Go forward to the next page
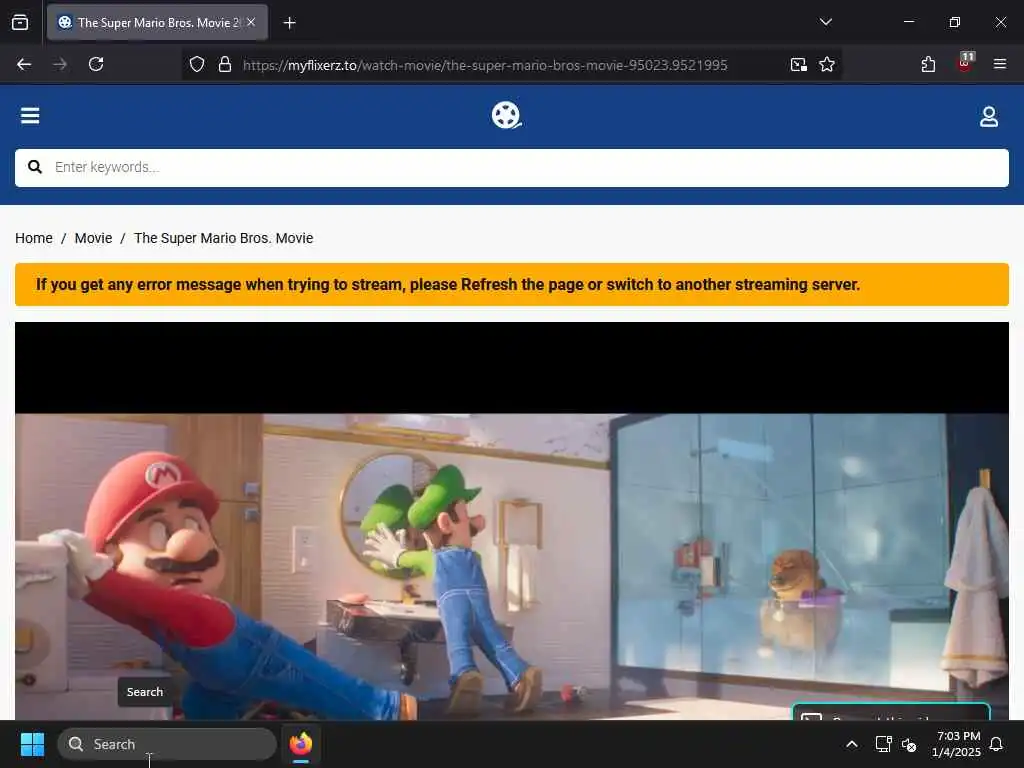Viewport: 1024px width, 768px height. click(x=60, y=64)
